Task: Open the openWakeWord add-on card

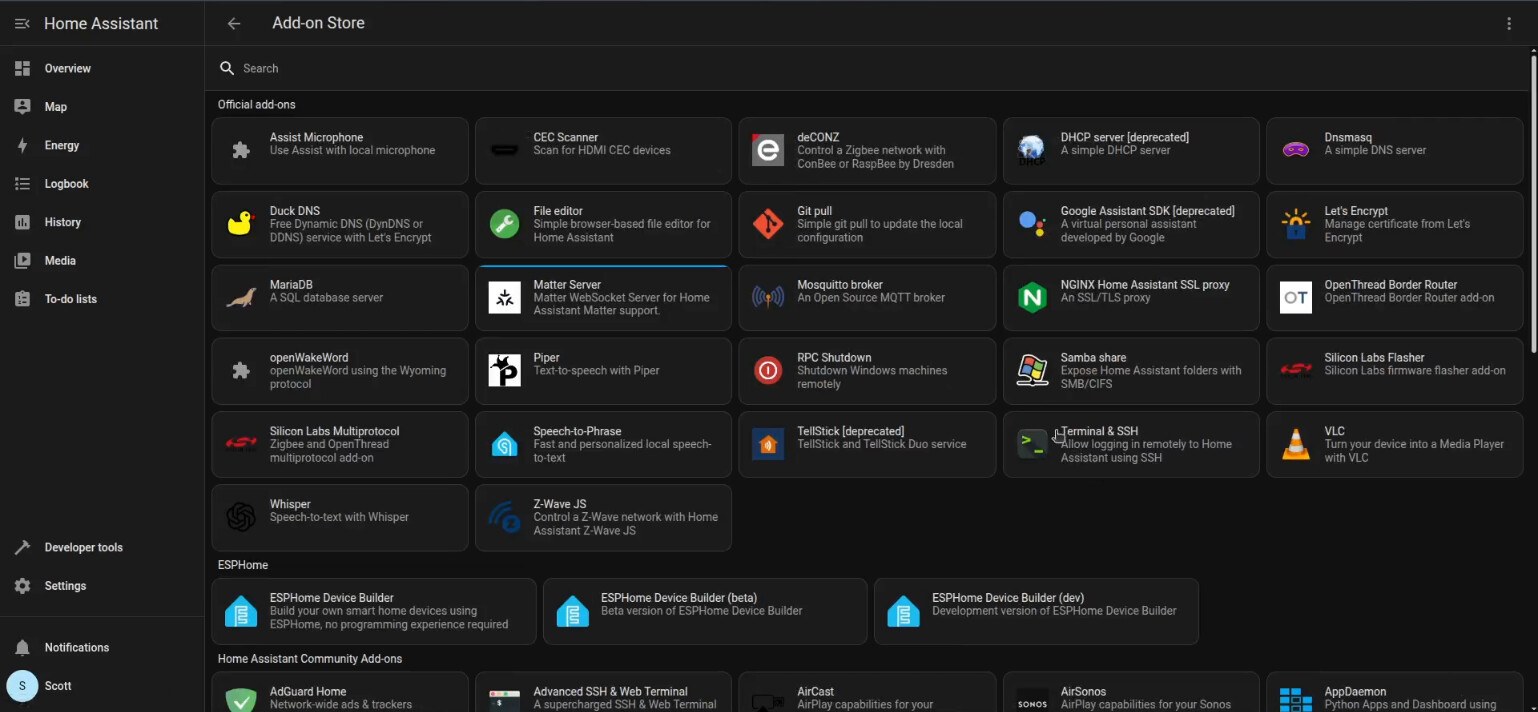Action: click(340, 371)
